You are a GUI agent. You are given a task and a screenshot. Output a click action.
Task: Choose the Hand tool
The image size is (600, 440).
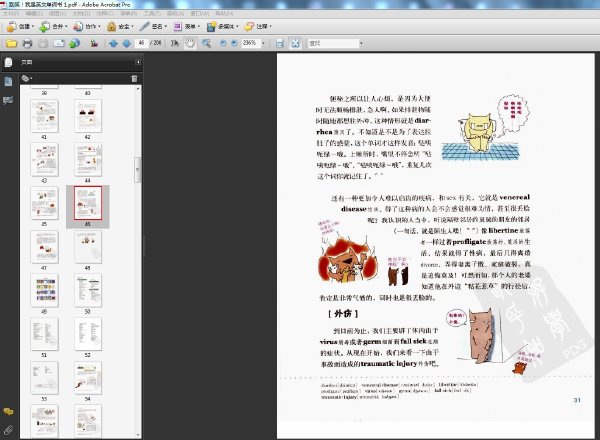190,43
